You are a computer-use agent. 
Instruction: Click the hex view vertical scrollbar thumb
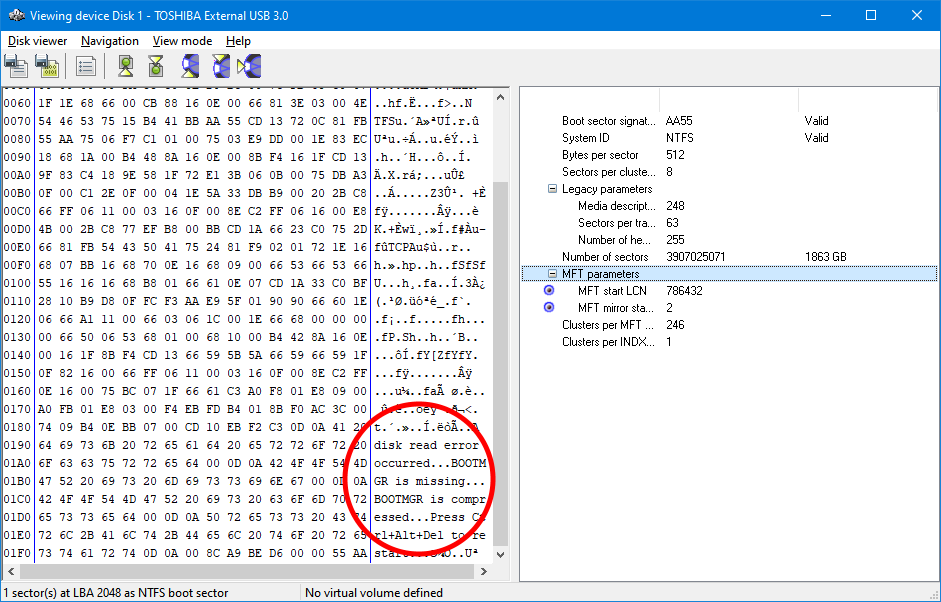502,360
